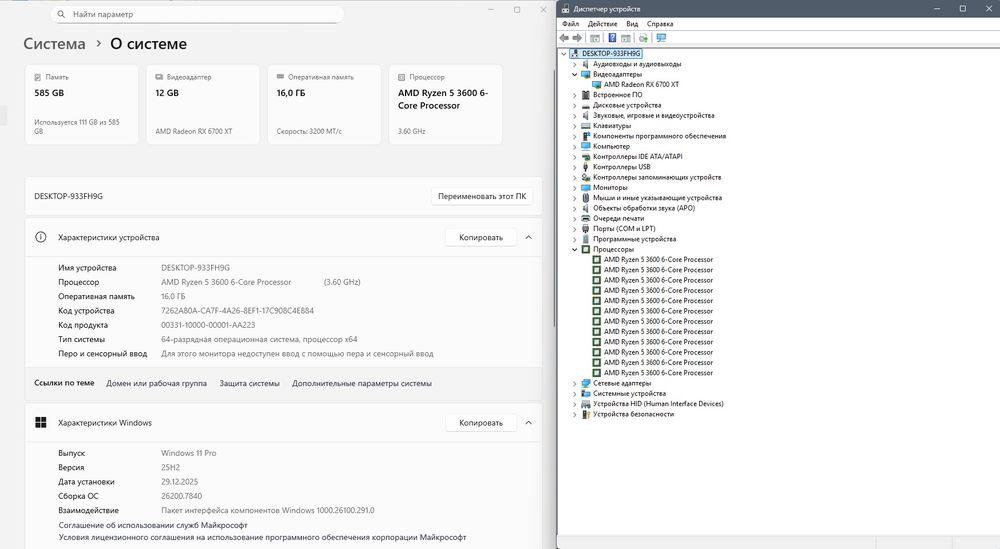
Task: Collapse the Процессоры node
Action: pos(575,249)
